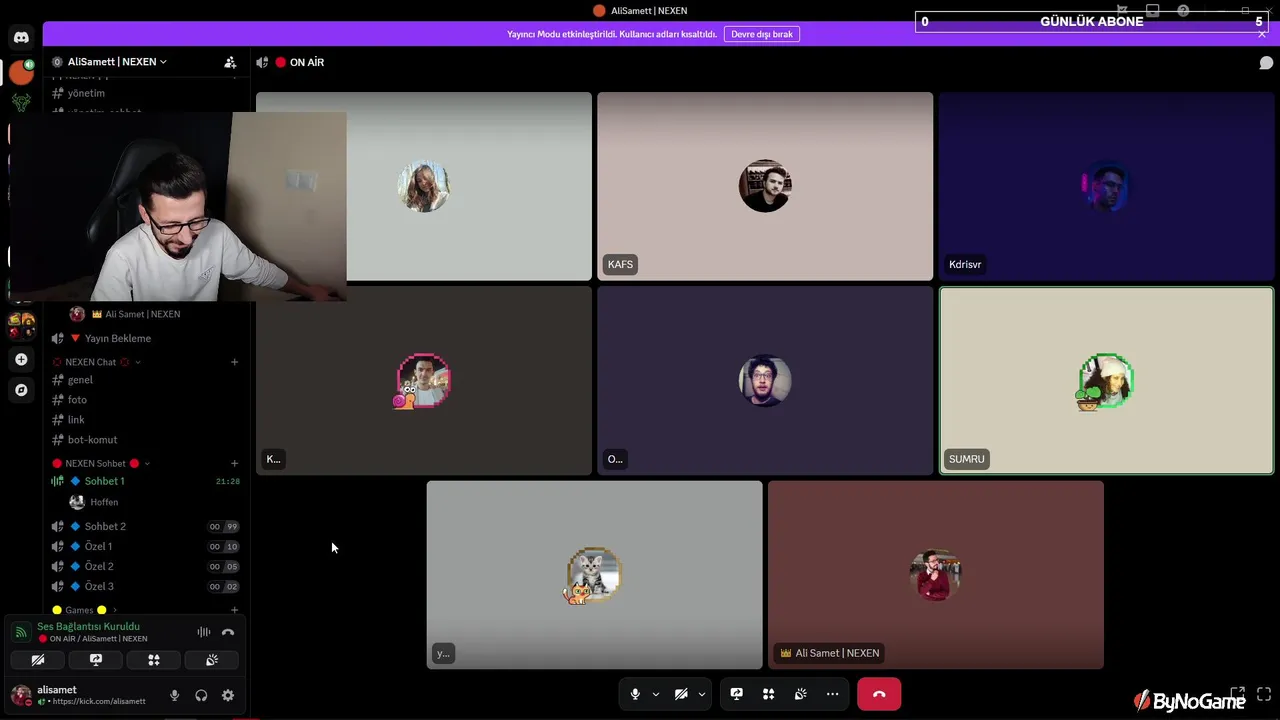1280x720 pixels.
Task: Open the orange server icon
Action: point(21,72)
